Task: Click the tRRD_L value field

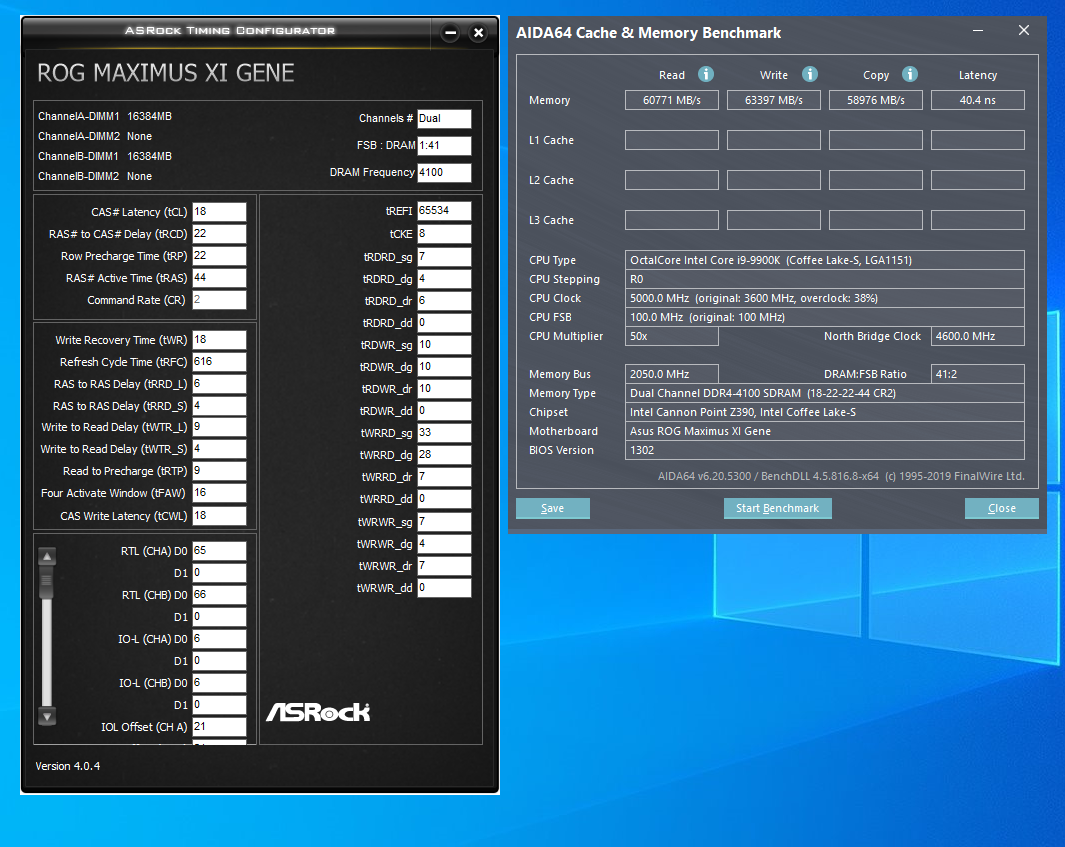Action: (219, 384)
